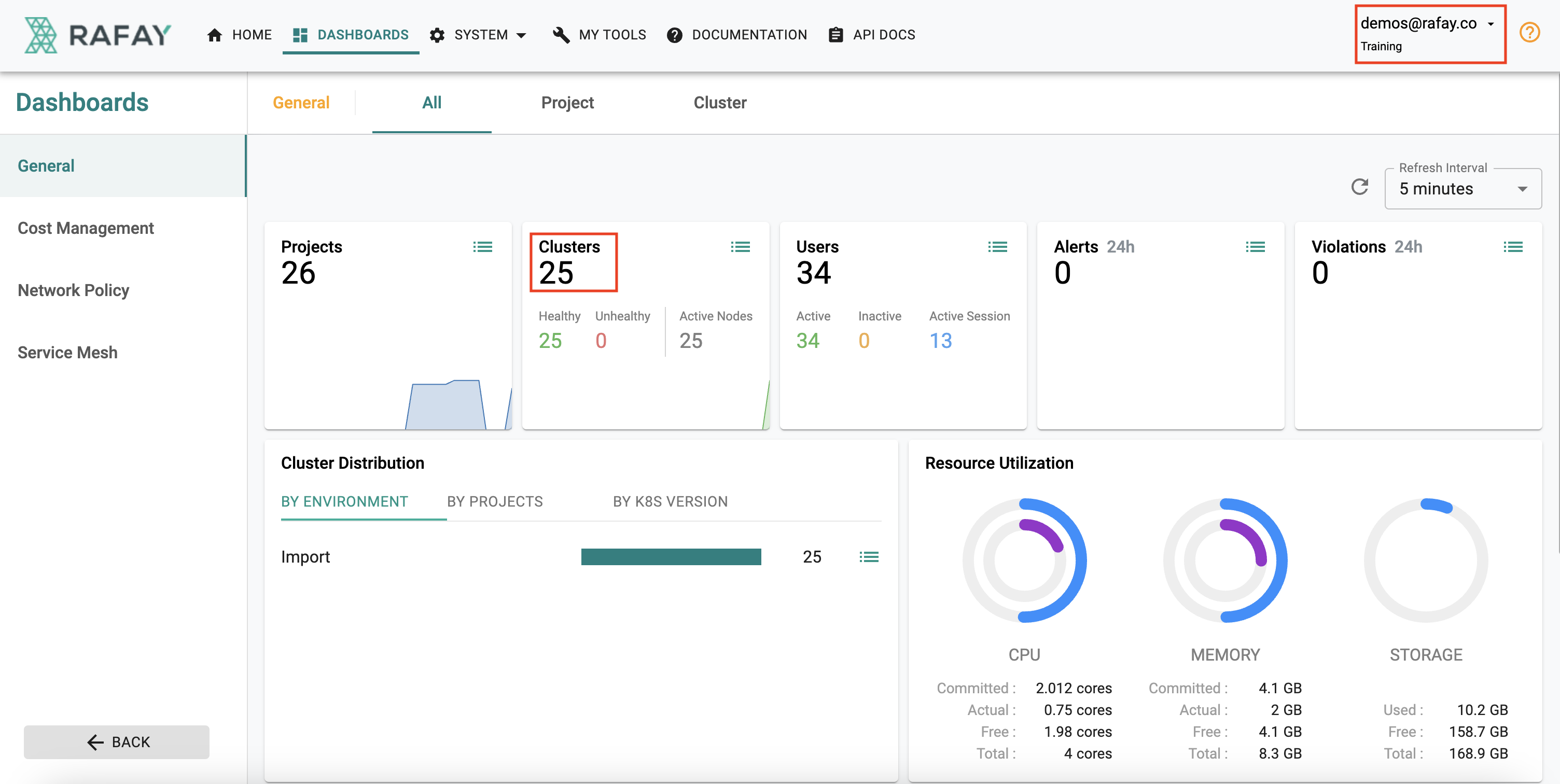Open the Import row list icon

tap(869, 557)
